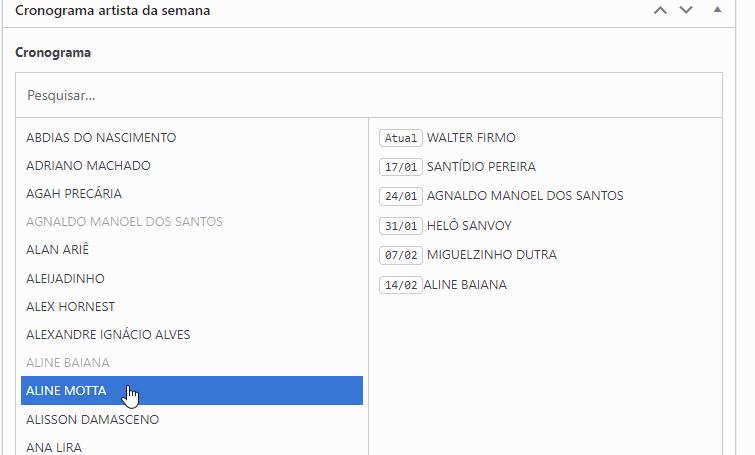Move the Cronograma panel down
Image resolution: width=755 pixels, height=455 pixels.
pos(685,10)
